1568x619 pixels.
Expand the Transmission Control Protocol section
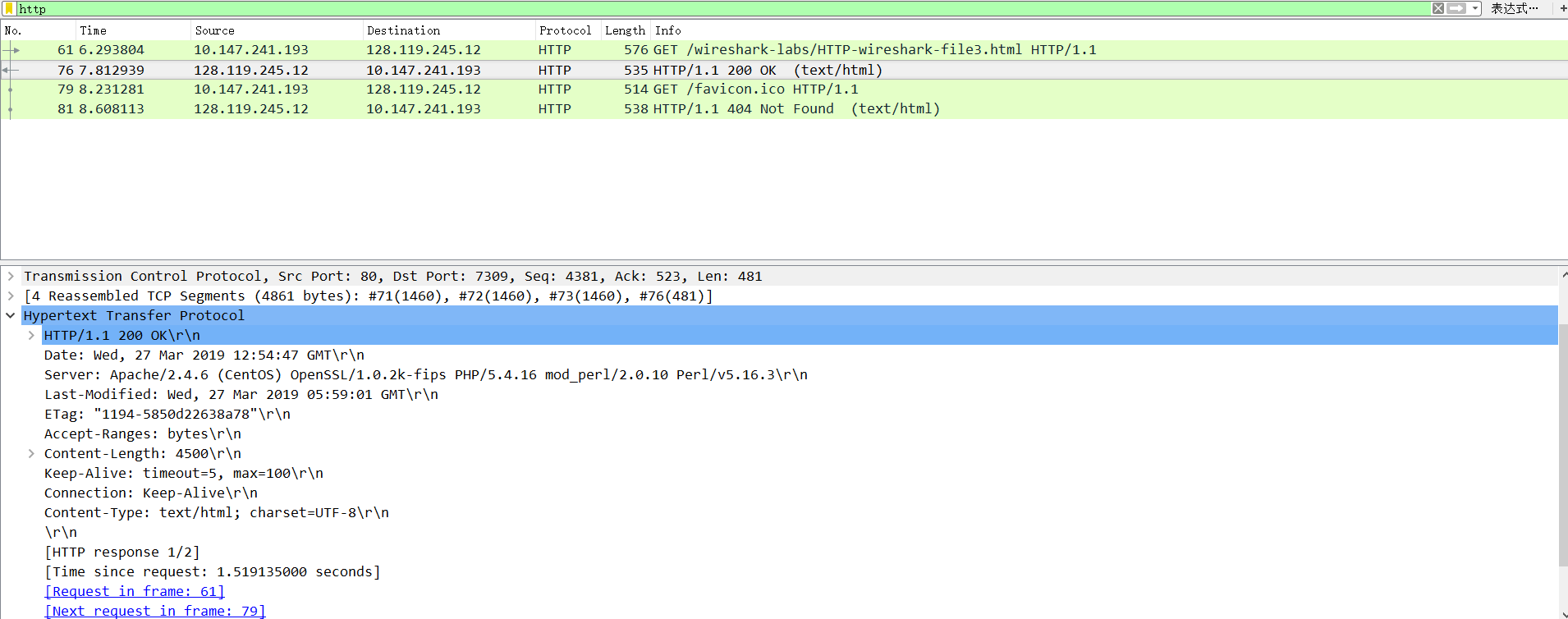11,277
